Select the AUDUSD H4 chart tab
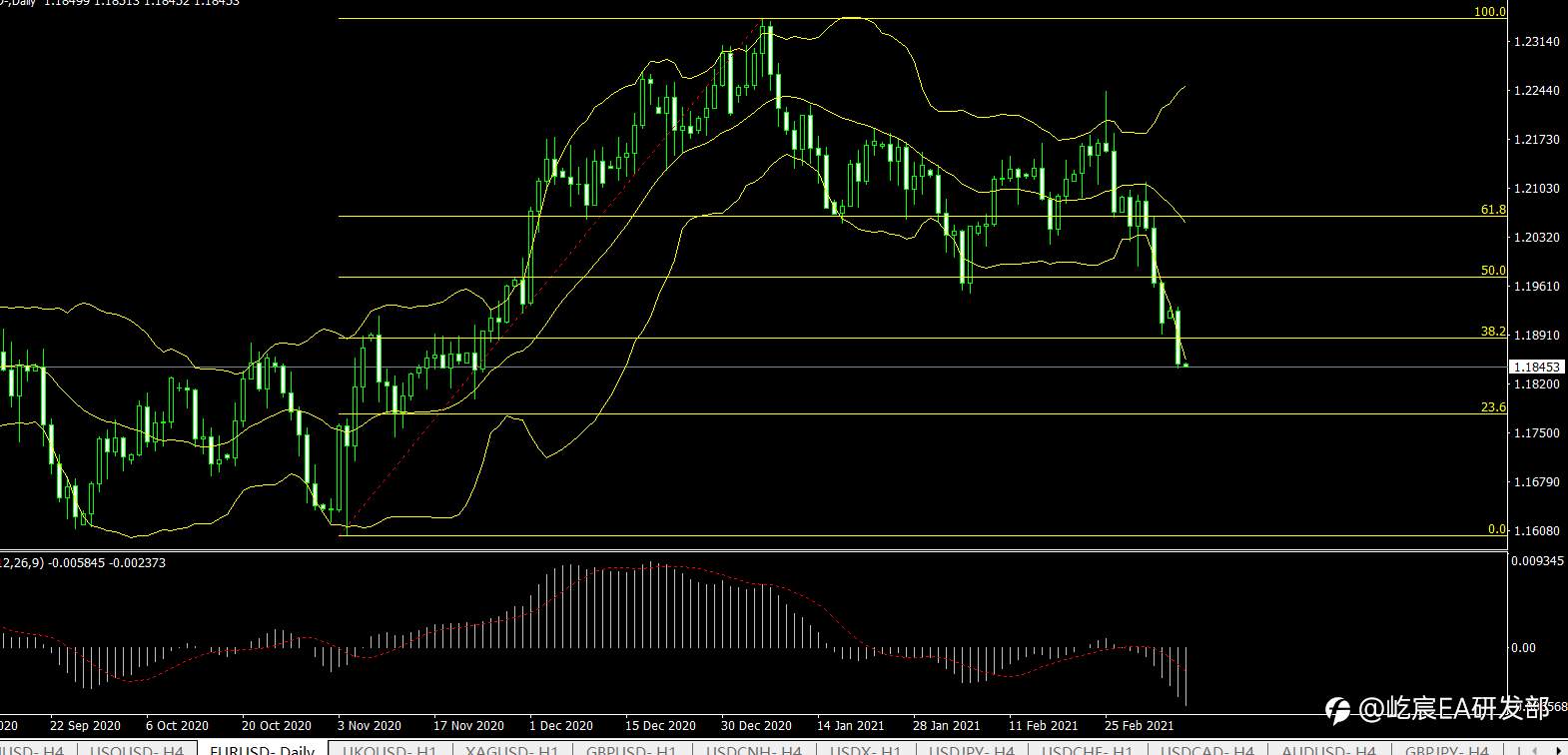Viewport: 1568px width, 755px height. (1328, 749)
